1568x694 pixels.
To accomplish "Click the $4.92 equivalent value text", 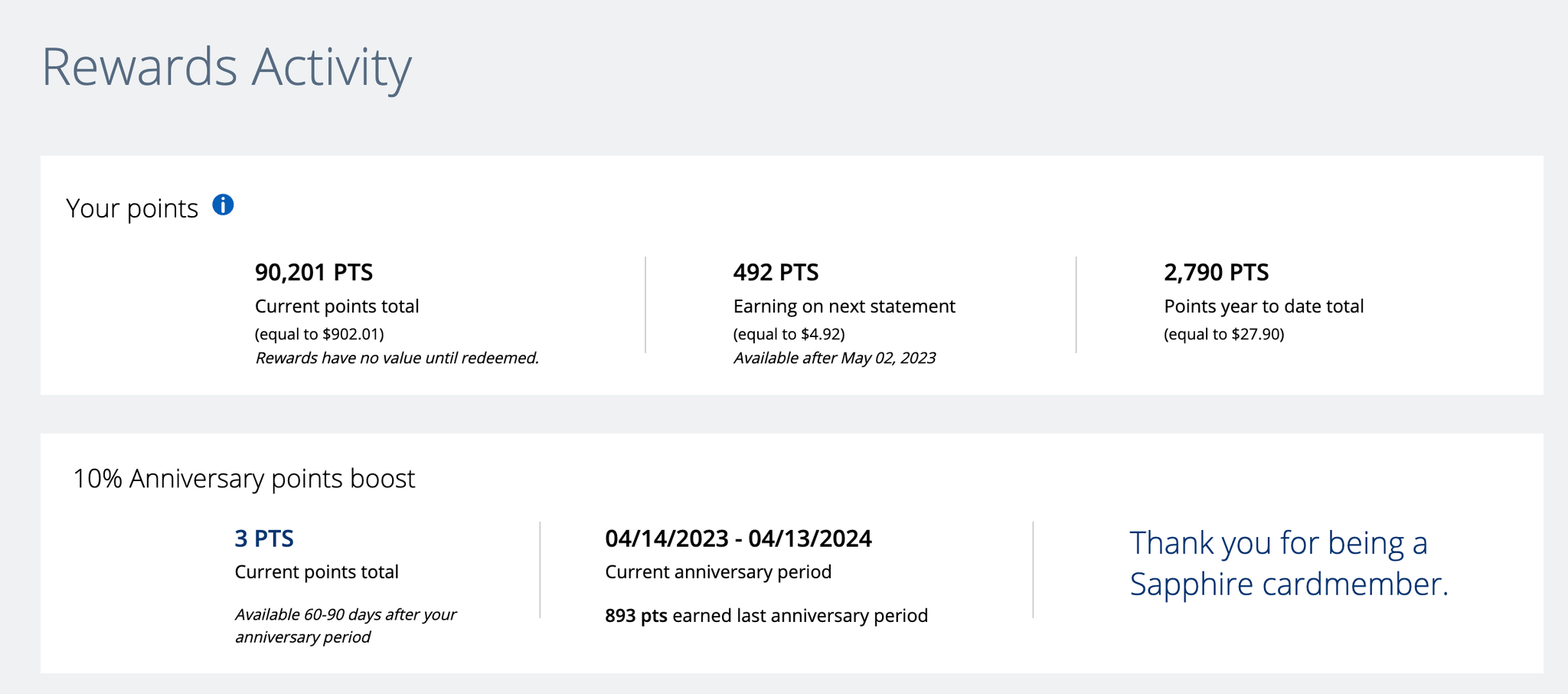I will pyautogui.click(x=788, y=333).
